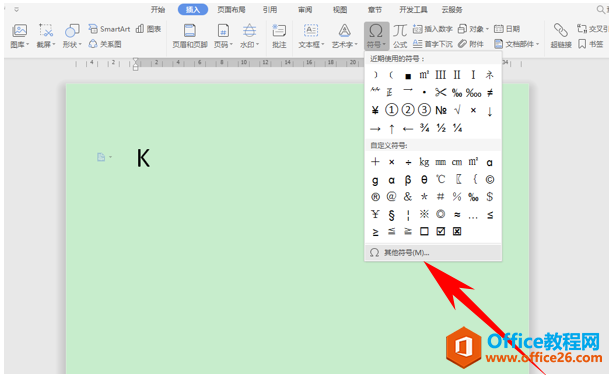
Task: Insert the cm unit symbol
Action: click(457, 161)
